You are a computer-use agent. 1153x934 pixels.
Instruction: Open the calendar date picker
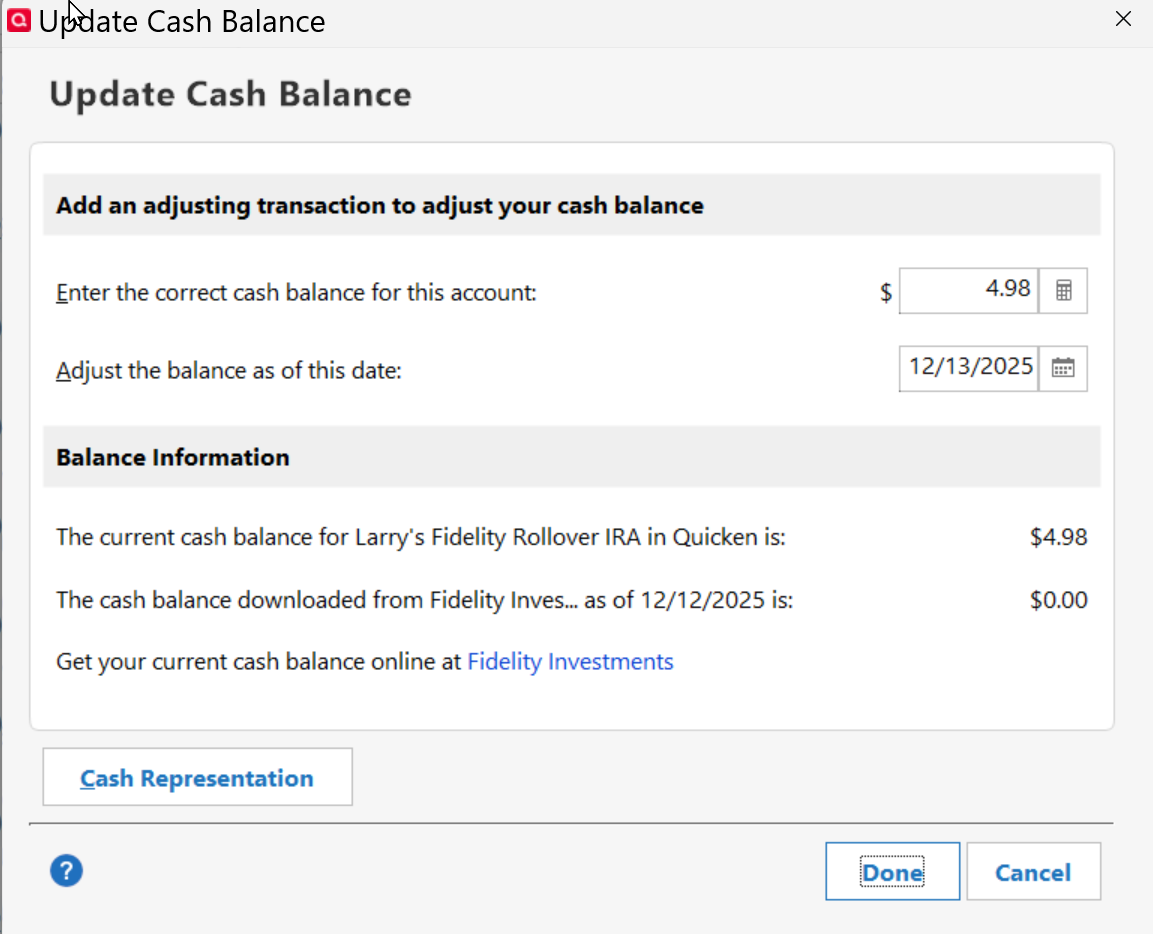click(x=1063, y=368)
